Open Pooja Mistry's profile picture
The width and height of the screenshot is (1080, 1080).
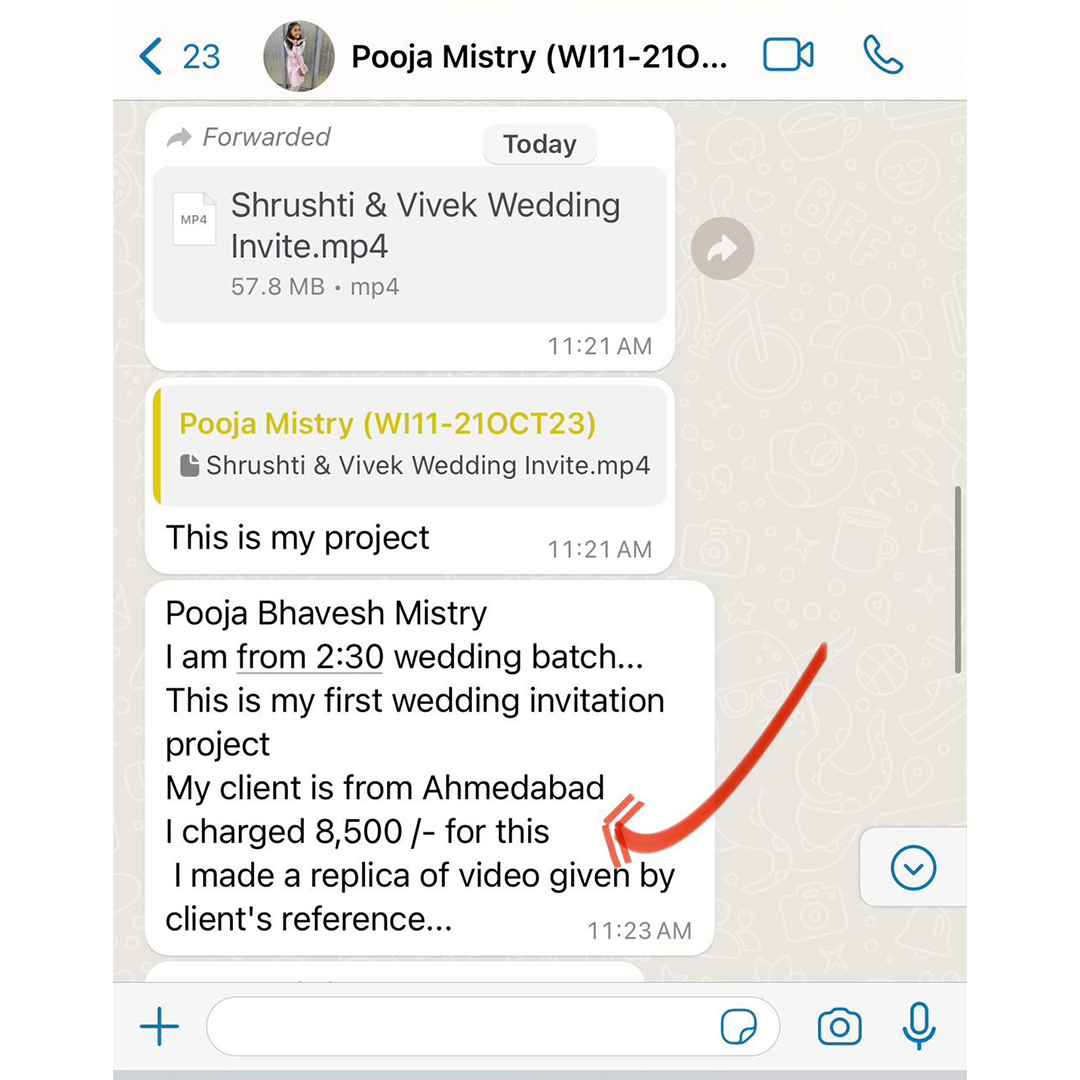[298, 57]
